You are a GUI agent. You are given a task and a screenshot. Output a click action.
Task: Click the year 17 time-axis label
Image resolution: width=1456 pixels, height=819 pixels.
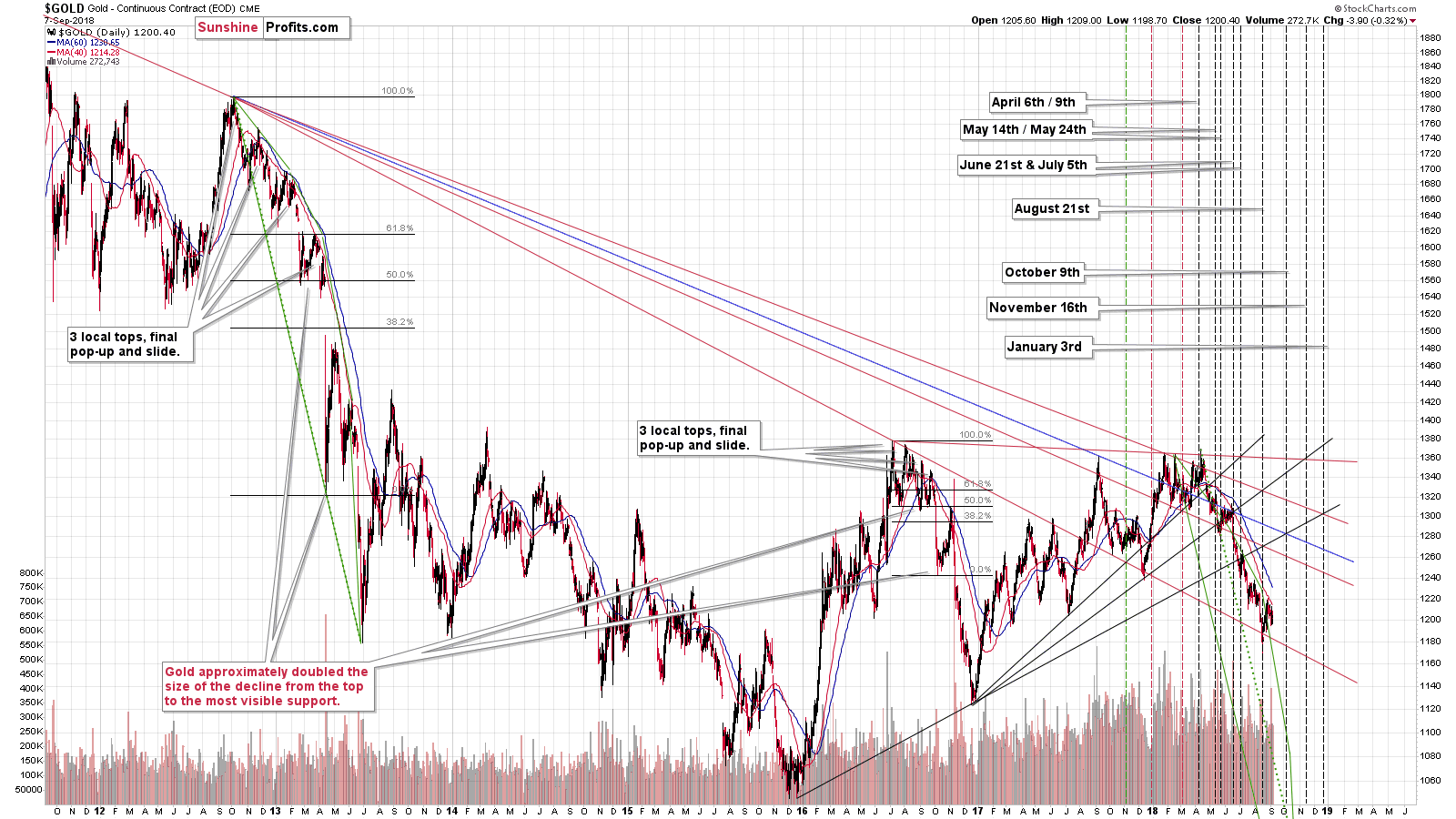click(977, 811)
